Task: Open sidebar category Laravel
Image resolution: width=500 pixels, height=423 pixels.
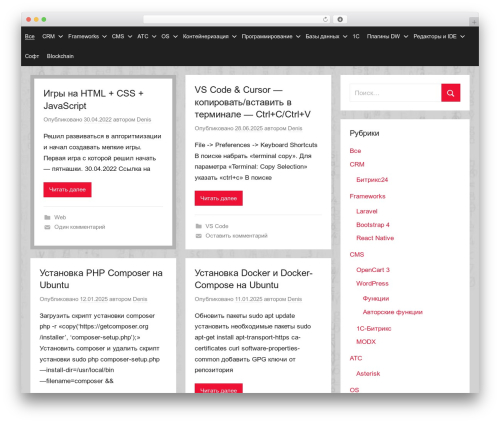Action: click(x=367, y=211)
